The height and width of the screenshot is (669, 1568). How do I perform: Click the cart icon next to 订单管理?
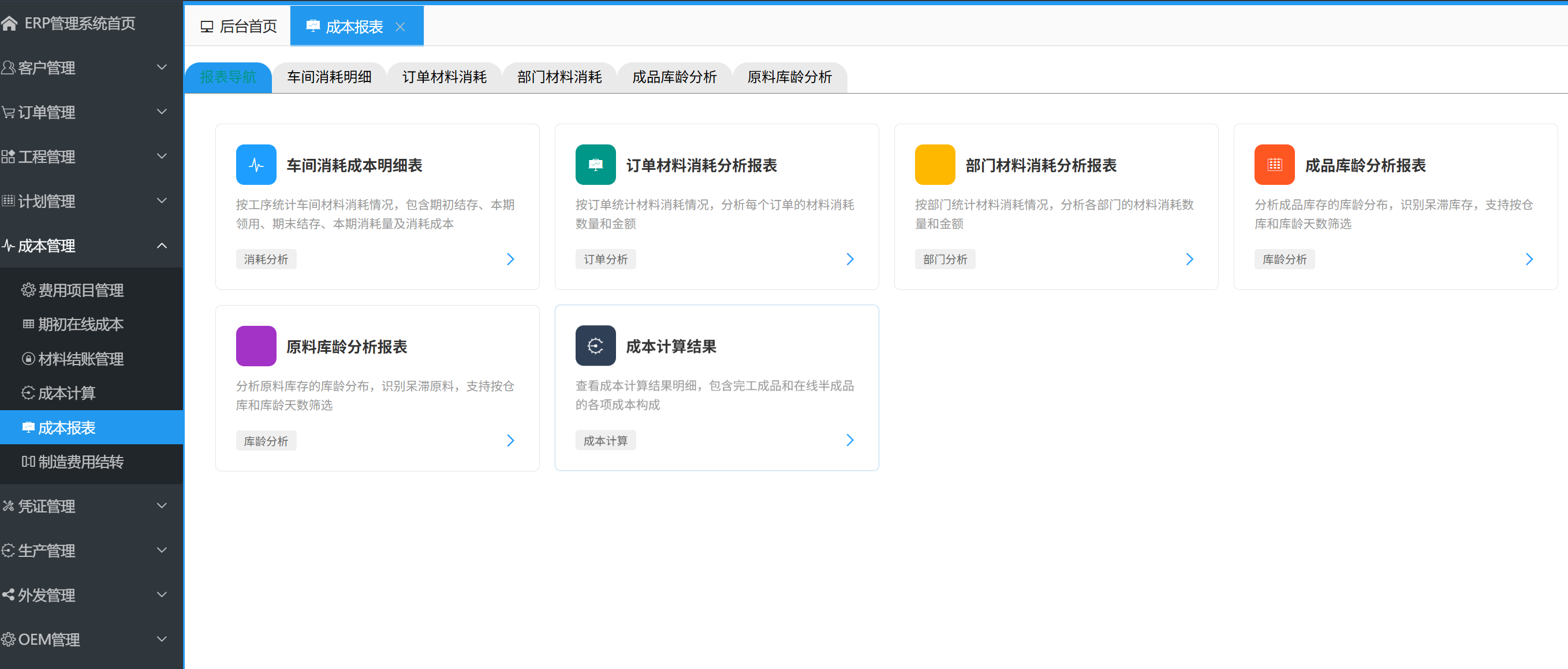point(8,112)
